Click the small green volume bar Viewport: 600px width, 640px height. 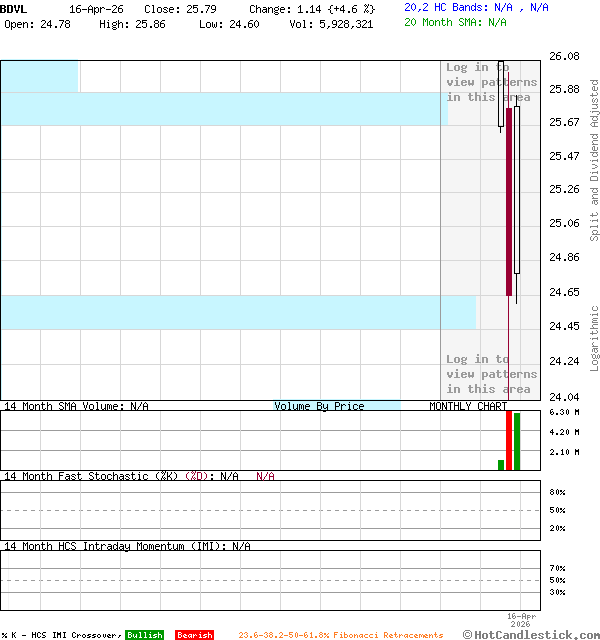point(501,464)
